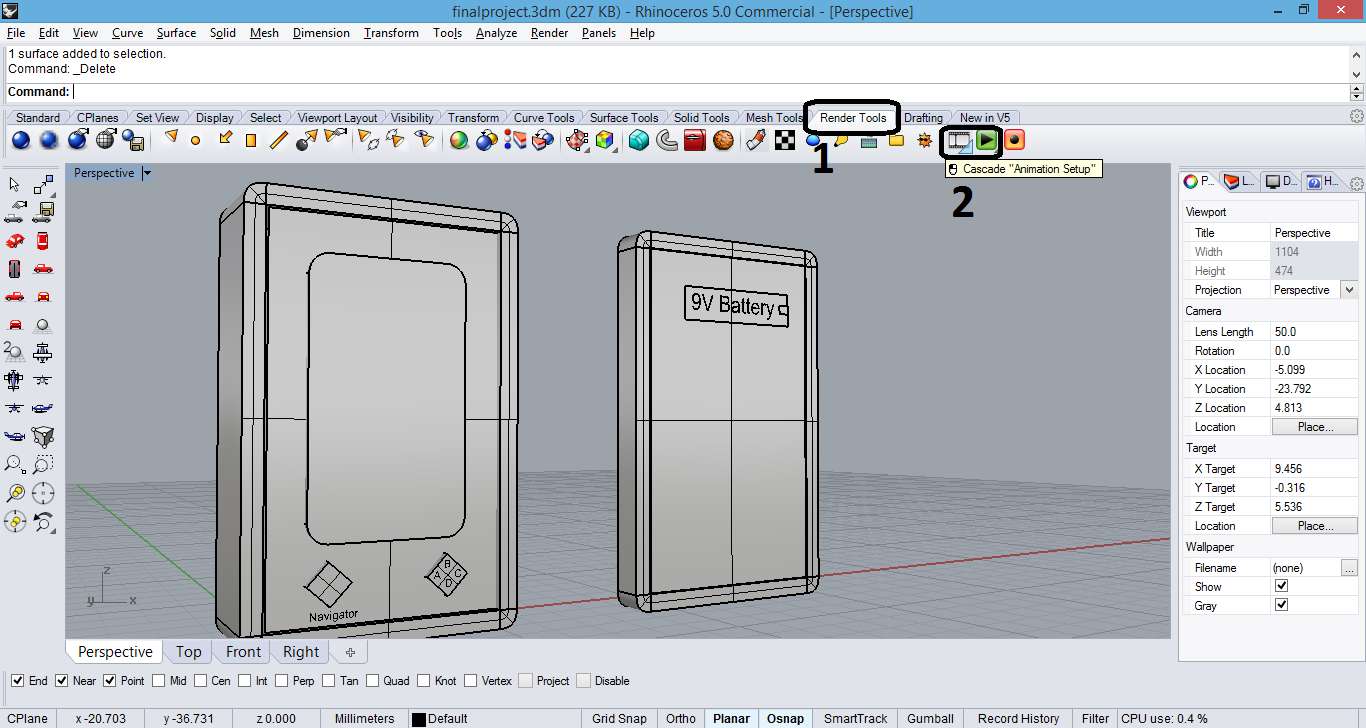This screenshot has height=728, width=1366.
Task: Click the green Play Animation icon
Action: coord(987,141)
